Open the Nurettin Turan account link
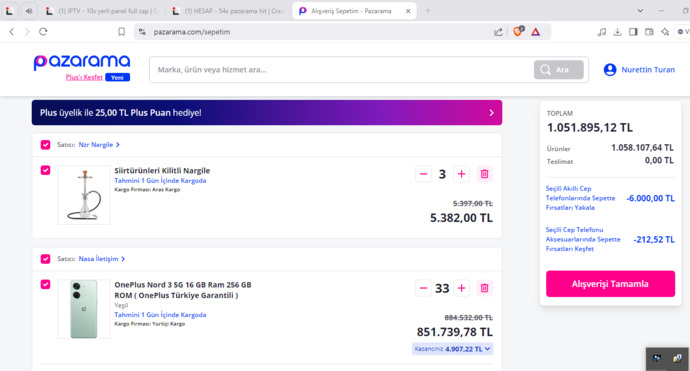The image size is (690, 371). click(x=648, y=70)
